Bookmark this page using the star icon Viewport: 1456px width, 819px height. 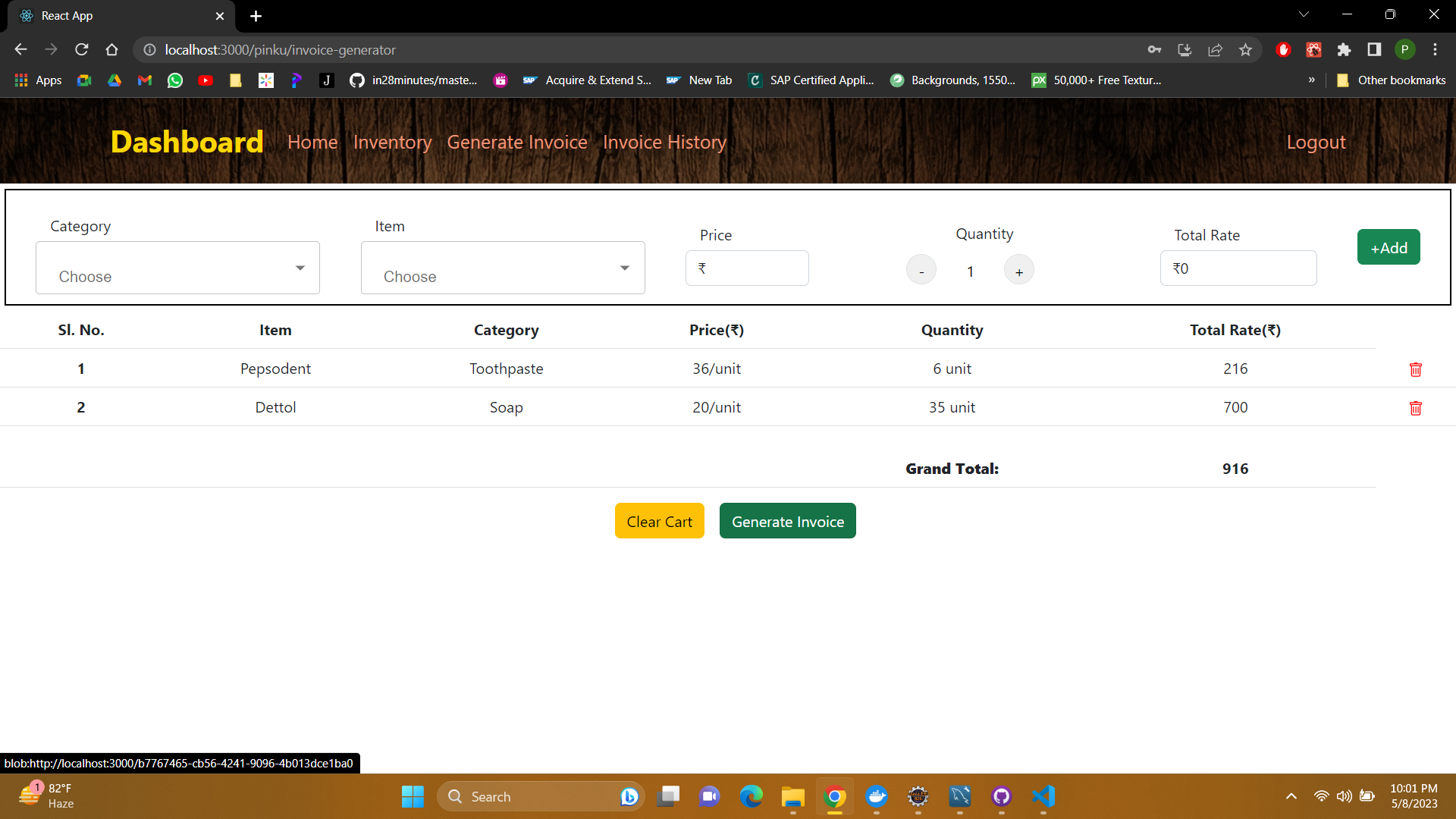coord(1245,49)
